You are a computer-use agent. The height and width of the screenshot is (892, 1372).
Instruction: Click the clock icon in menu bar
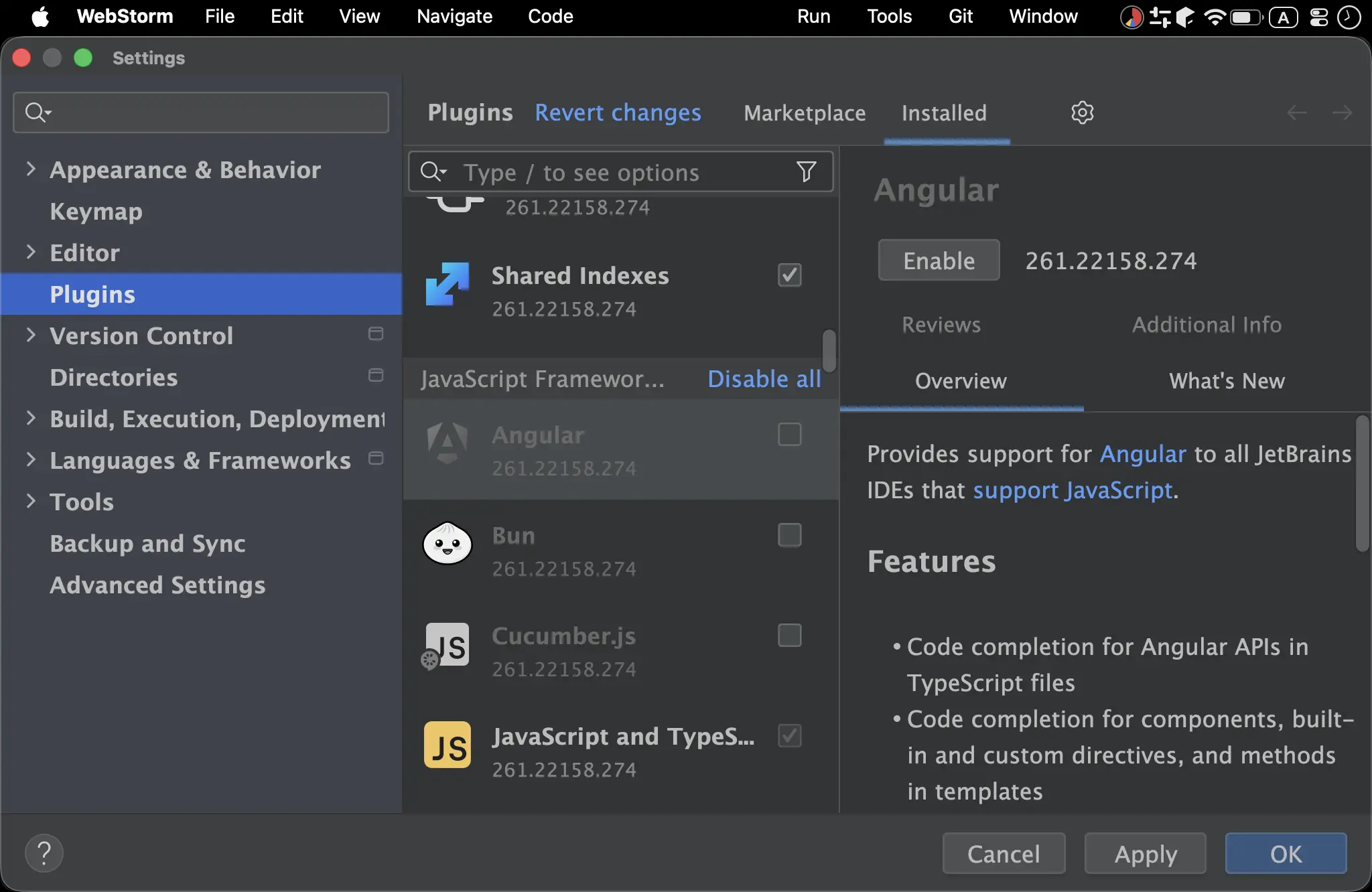point(1349,17)
